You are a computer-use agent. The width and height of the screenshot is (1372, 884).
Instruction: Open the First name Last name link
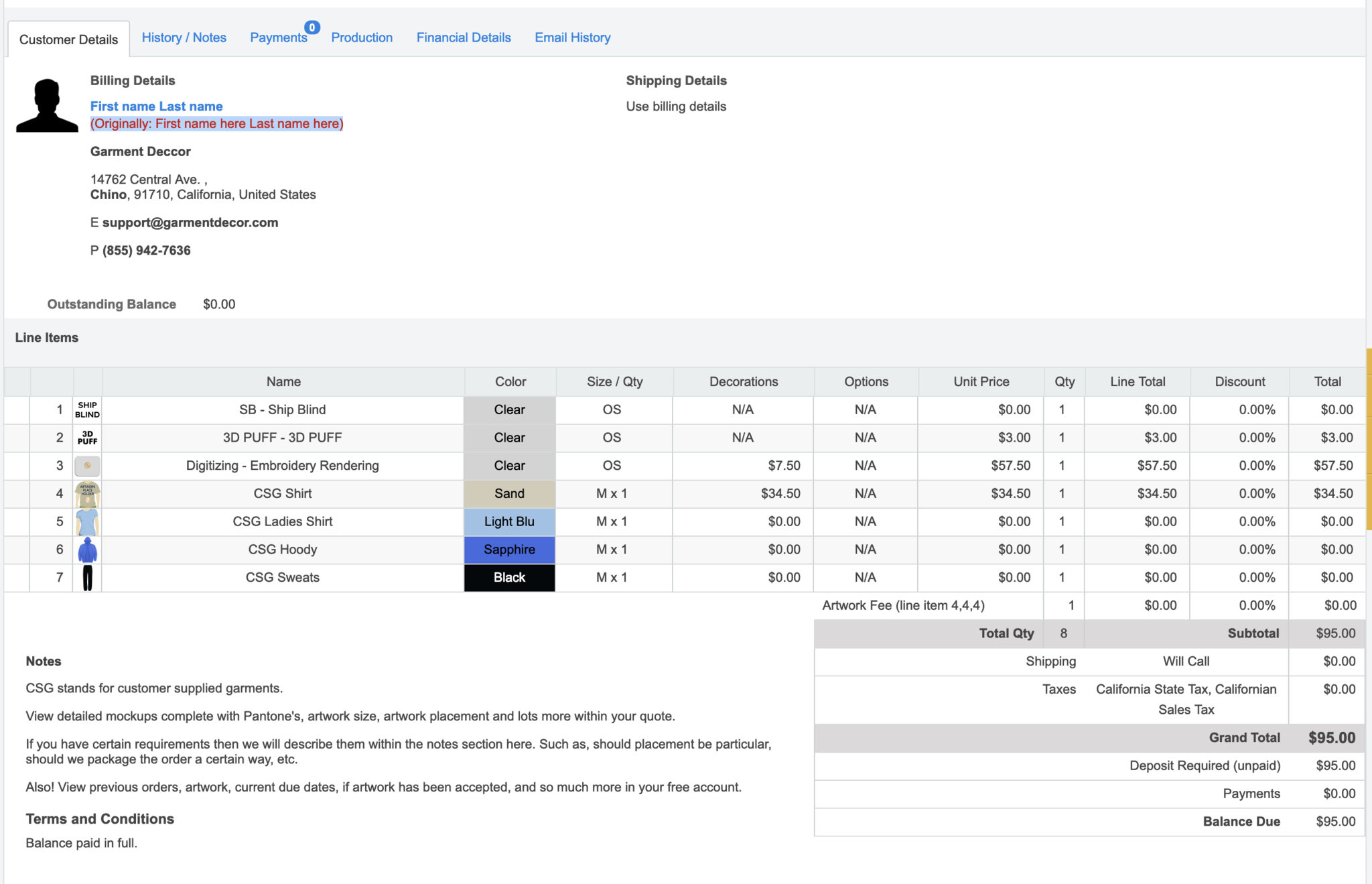pos(156,106)
